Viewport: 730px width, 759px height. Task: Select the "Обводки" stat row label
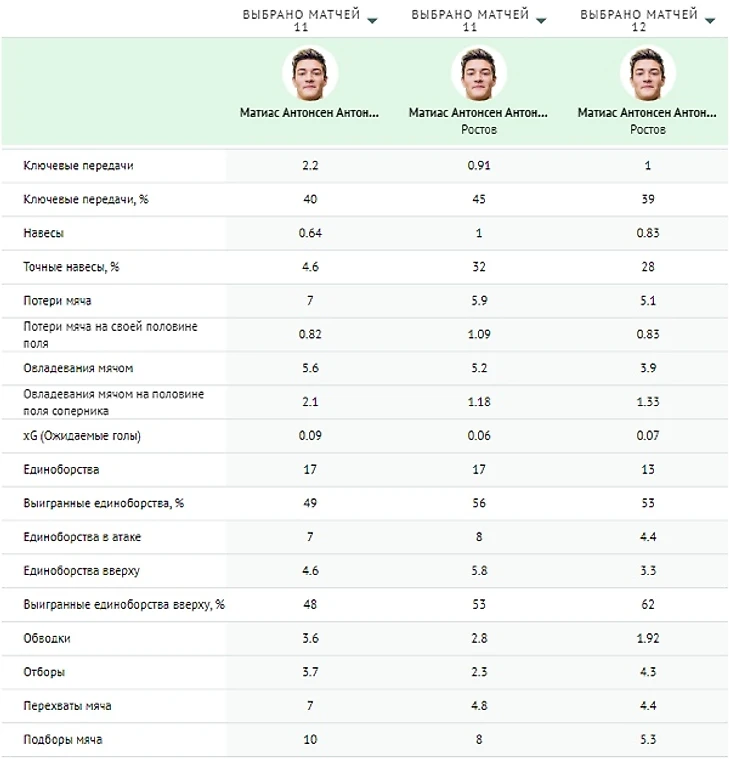click(x=47, y=638)
